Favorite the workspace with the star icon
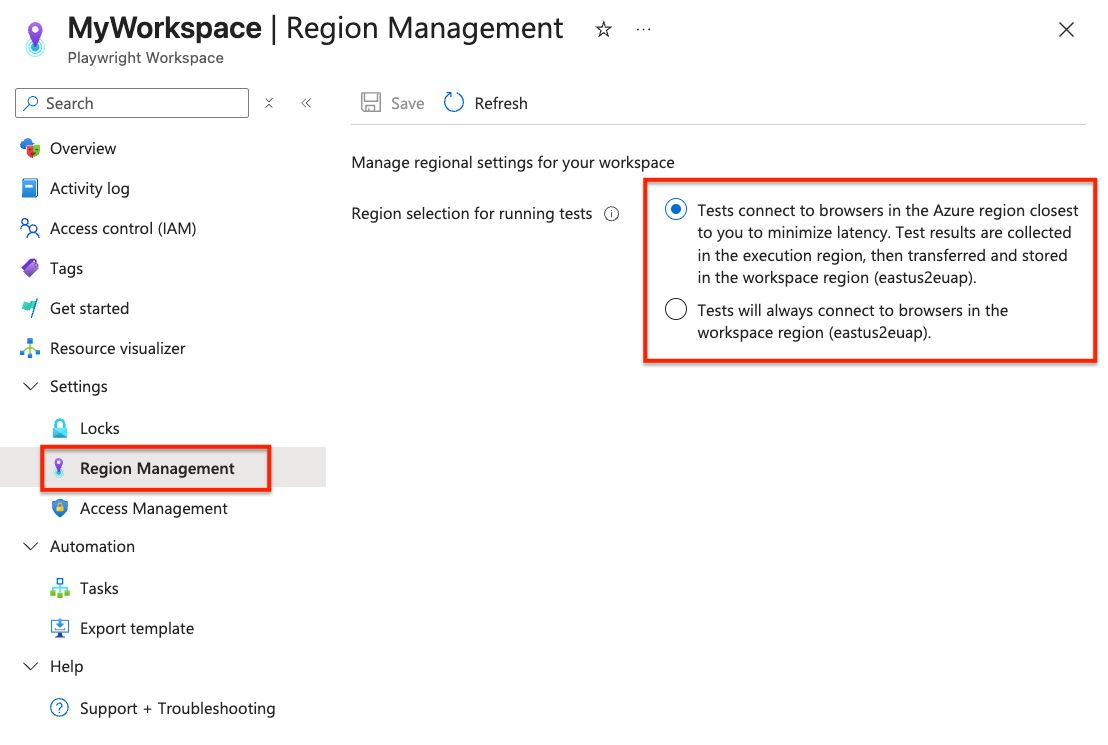 [x=603, y=30]
